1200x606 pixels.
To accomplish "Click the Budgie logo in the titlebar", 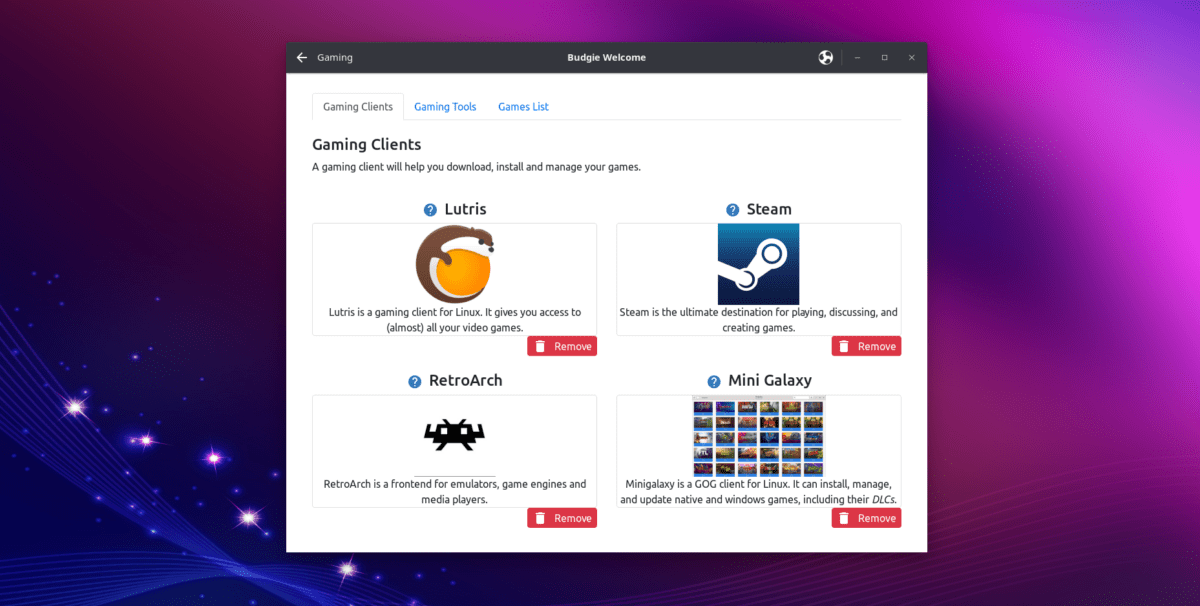I will [825, 57].
